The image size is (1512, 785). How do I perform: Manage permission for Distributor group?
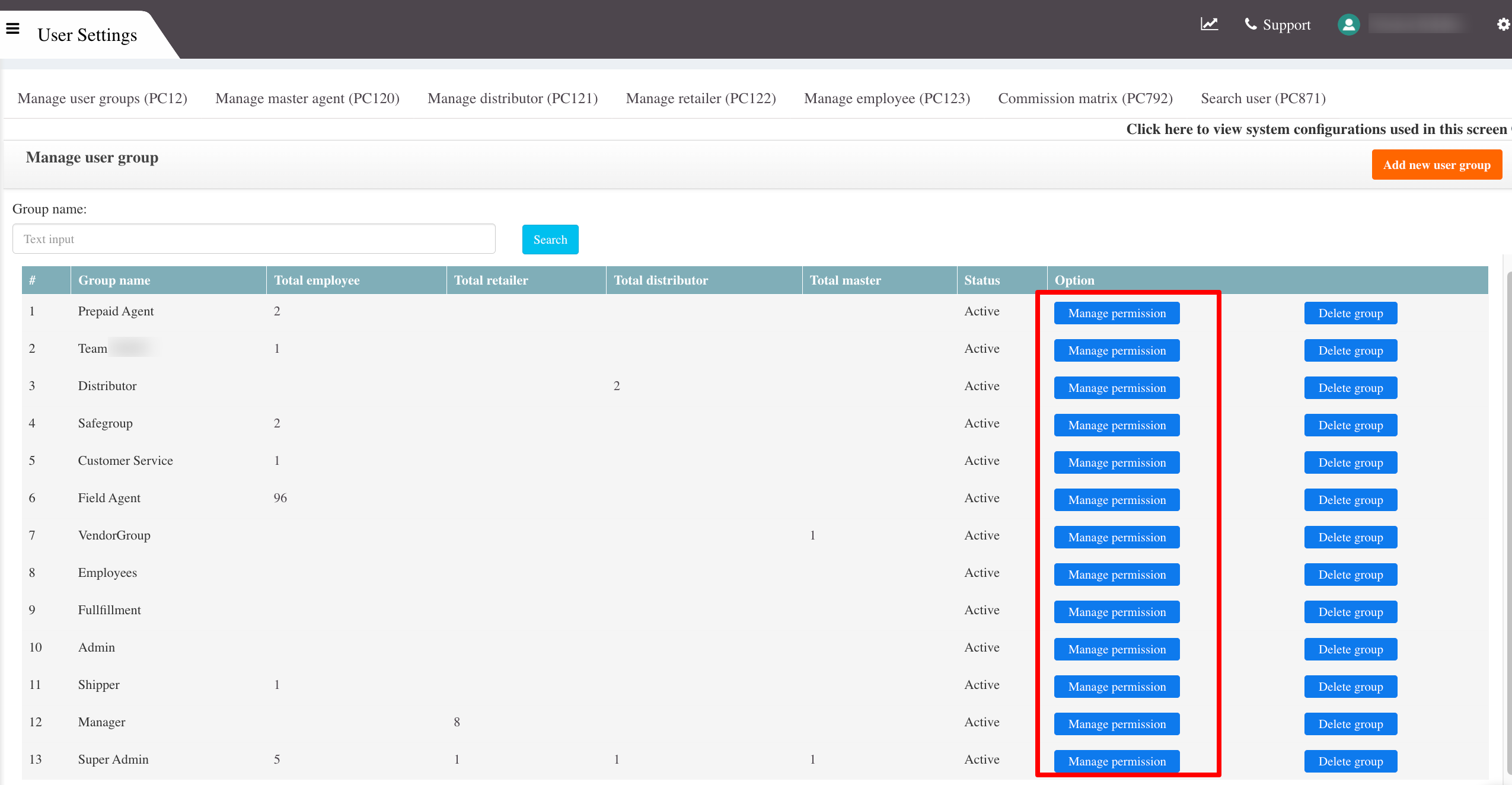(1117, 388)
